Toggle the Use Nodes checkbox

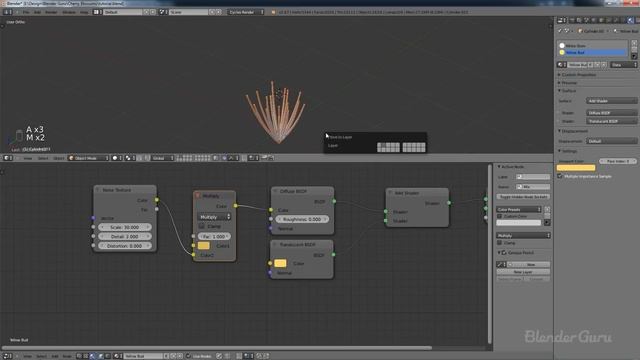coord(189,356)
